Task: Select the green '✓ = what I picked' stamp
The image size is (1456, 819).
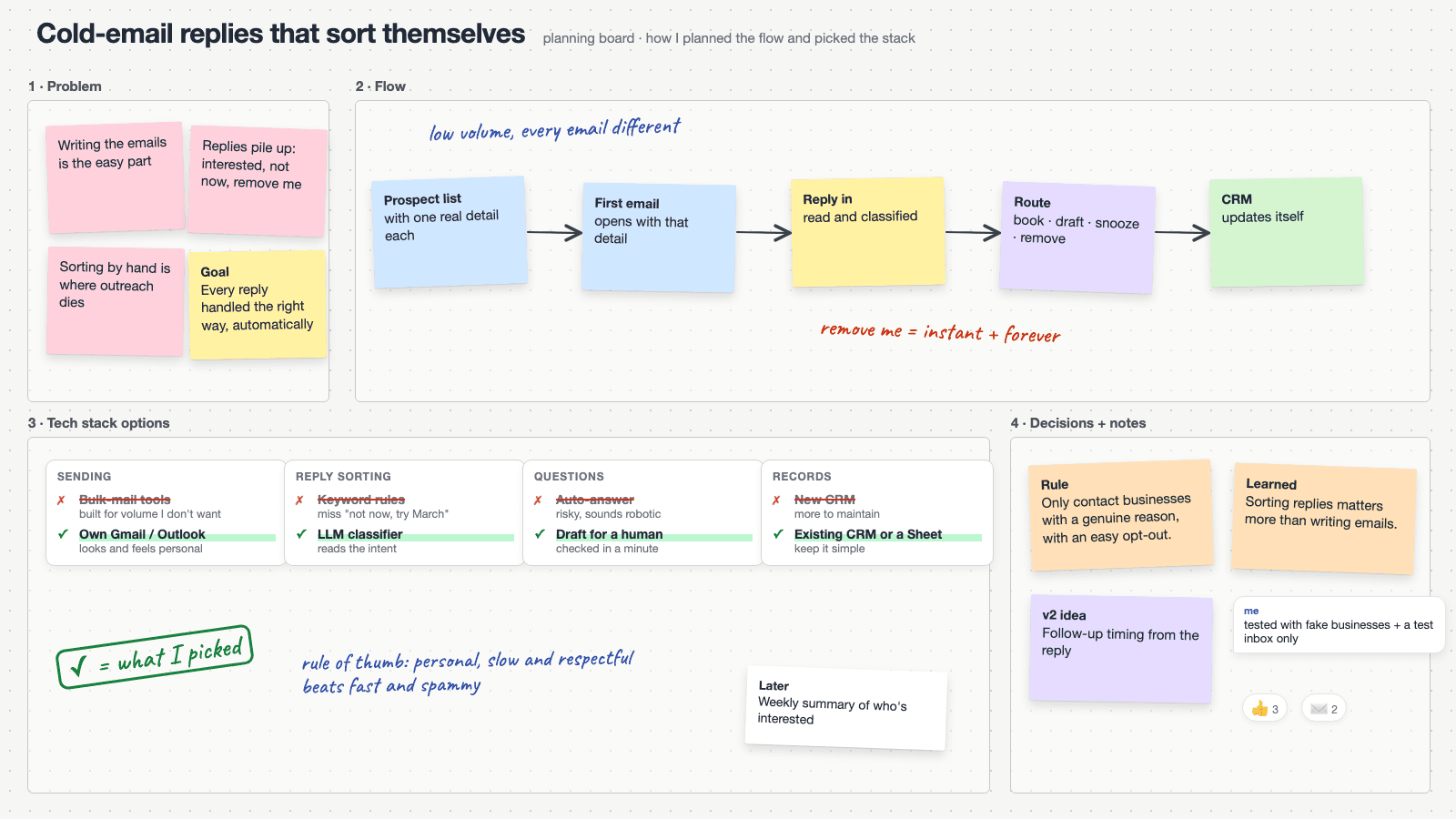Action: coord(155,656)
